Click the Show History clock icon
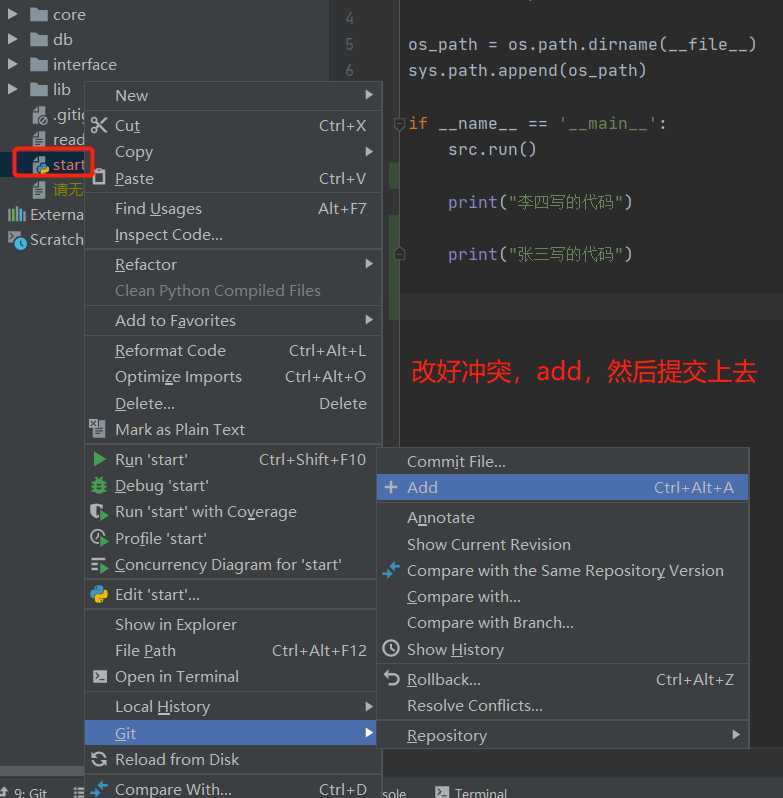Image resolution: width=783 pixels, height=798 pixels. coord(391,648)
